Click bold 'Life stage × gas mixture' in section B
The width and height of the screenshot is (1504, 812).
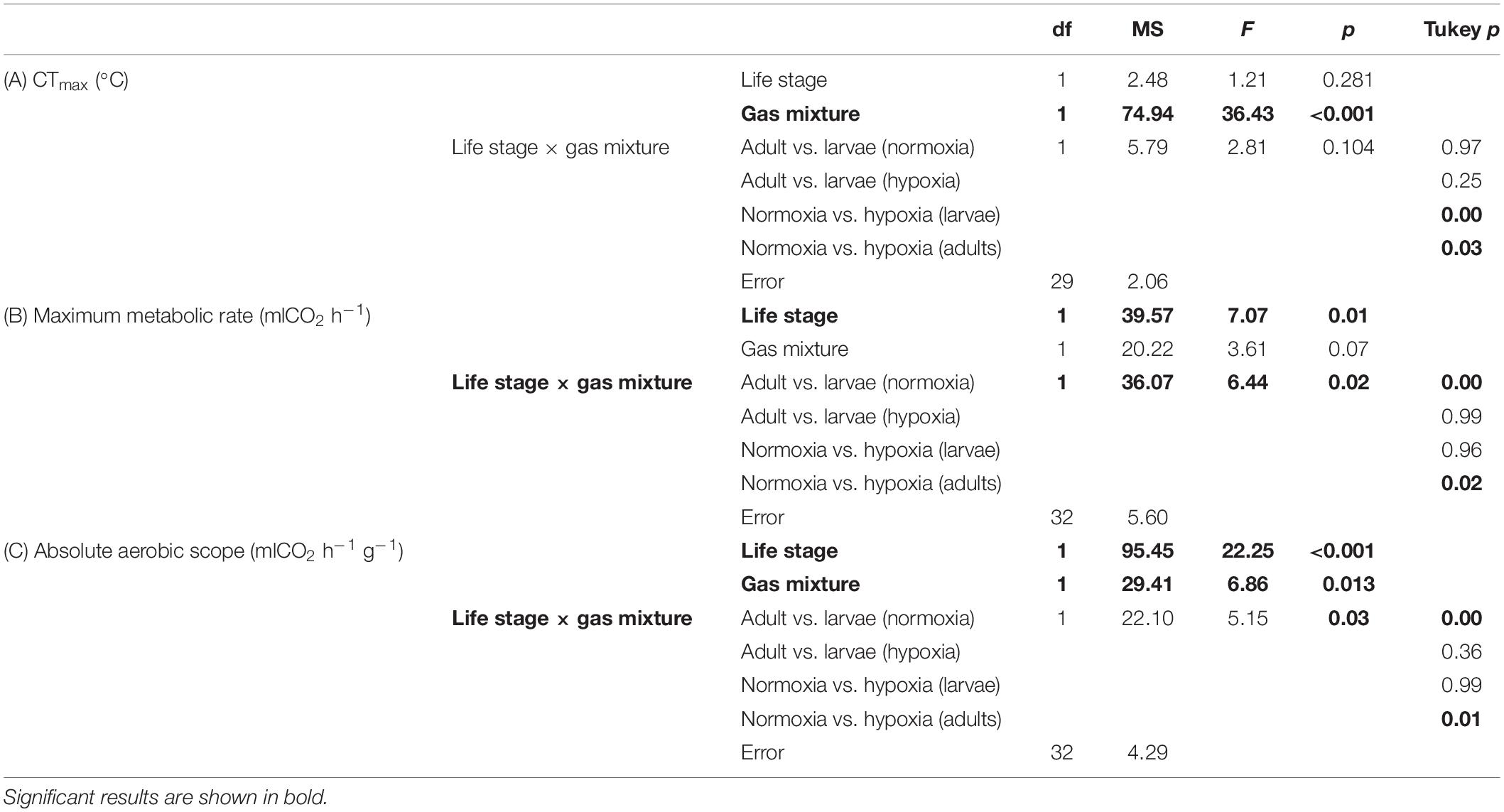(x=572, y=383)
